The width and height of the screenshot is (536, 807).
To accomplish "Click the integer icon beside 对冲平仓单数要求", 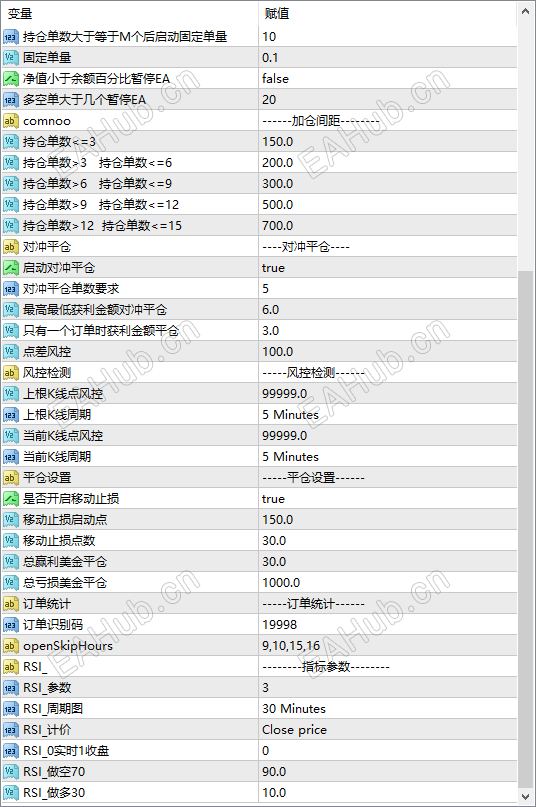I will 11,289.
